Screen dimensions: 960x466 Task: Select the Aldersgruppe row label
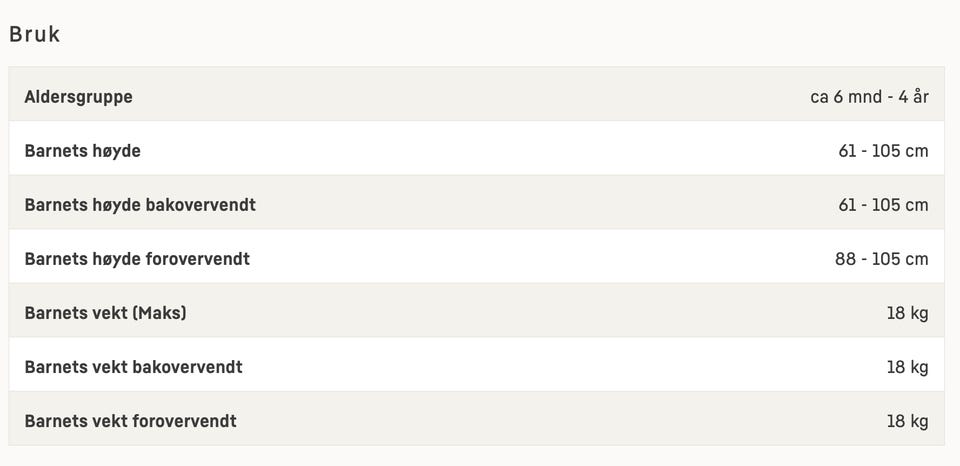(x=78, y=97)
